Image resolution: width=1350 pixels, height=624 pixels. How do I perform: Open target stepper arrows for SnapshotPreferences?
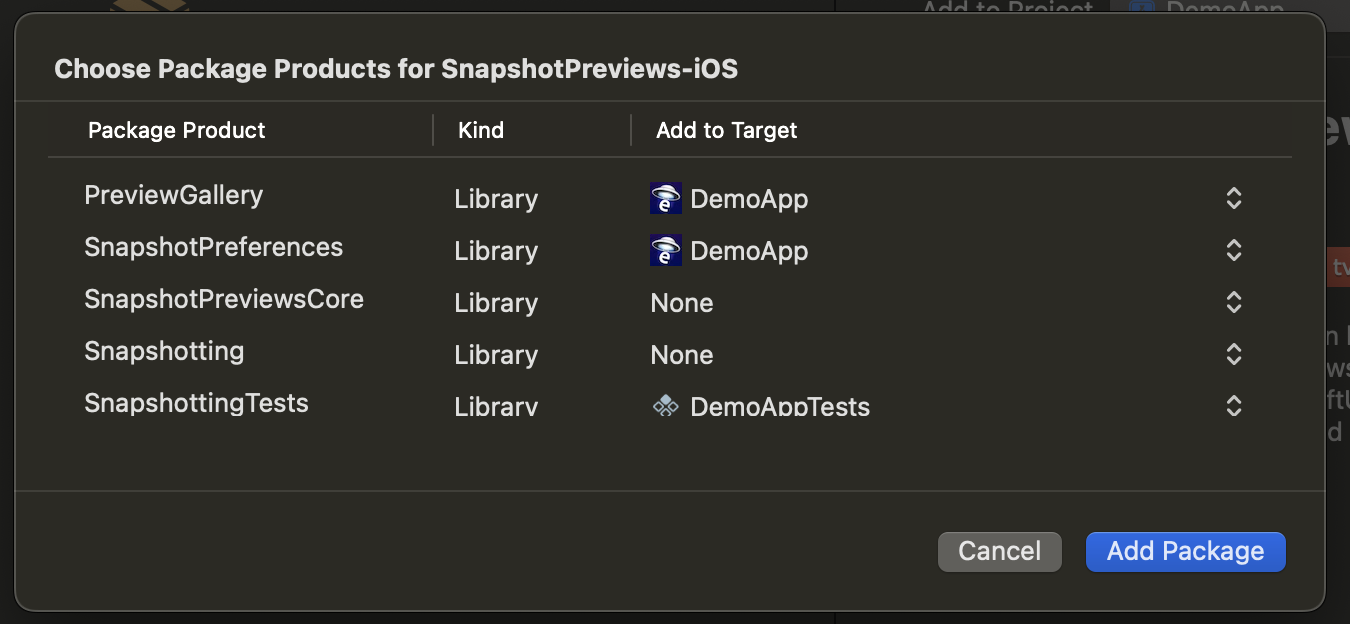tap(1233, 250)
